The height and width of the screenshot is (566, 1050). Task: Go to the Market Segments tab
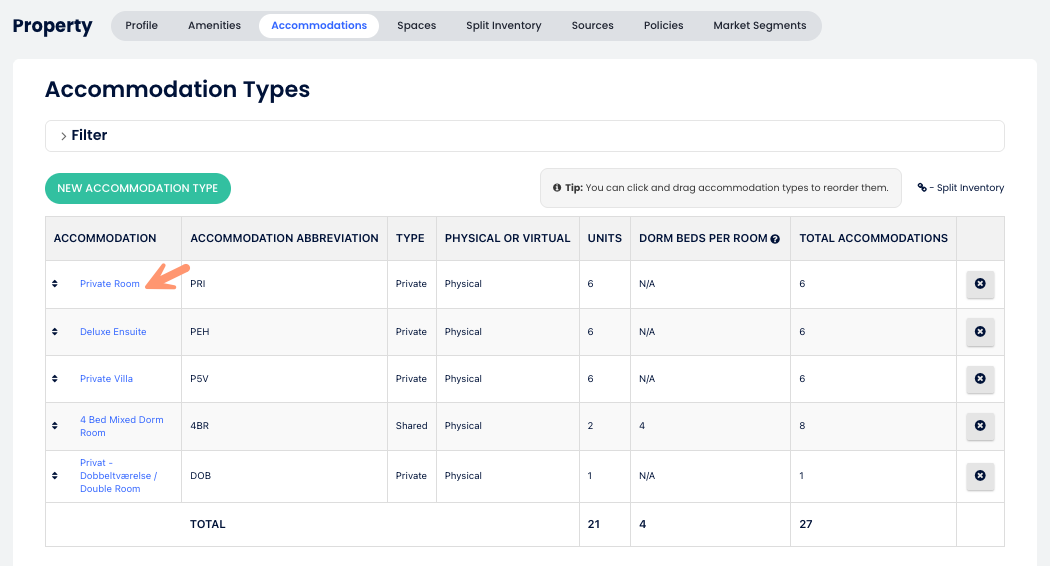[759, 26]
